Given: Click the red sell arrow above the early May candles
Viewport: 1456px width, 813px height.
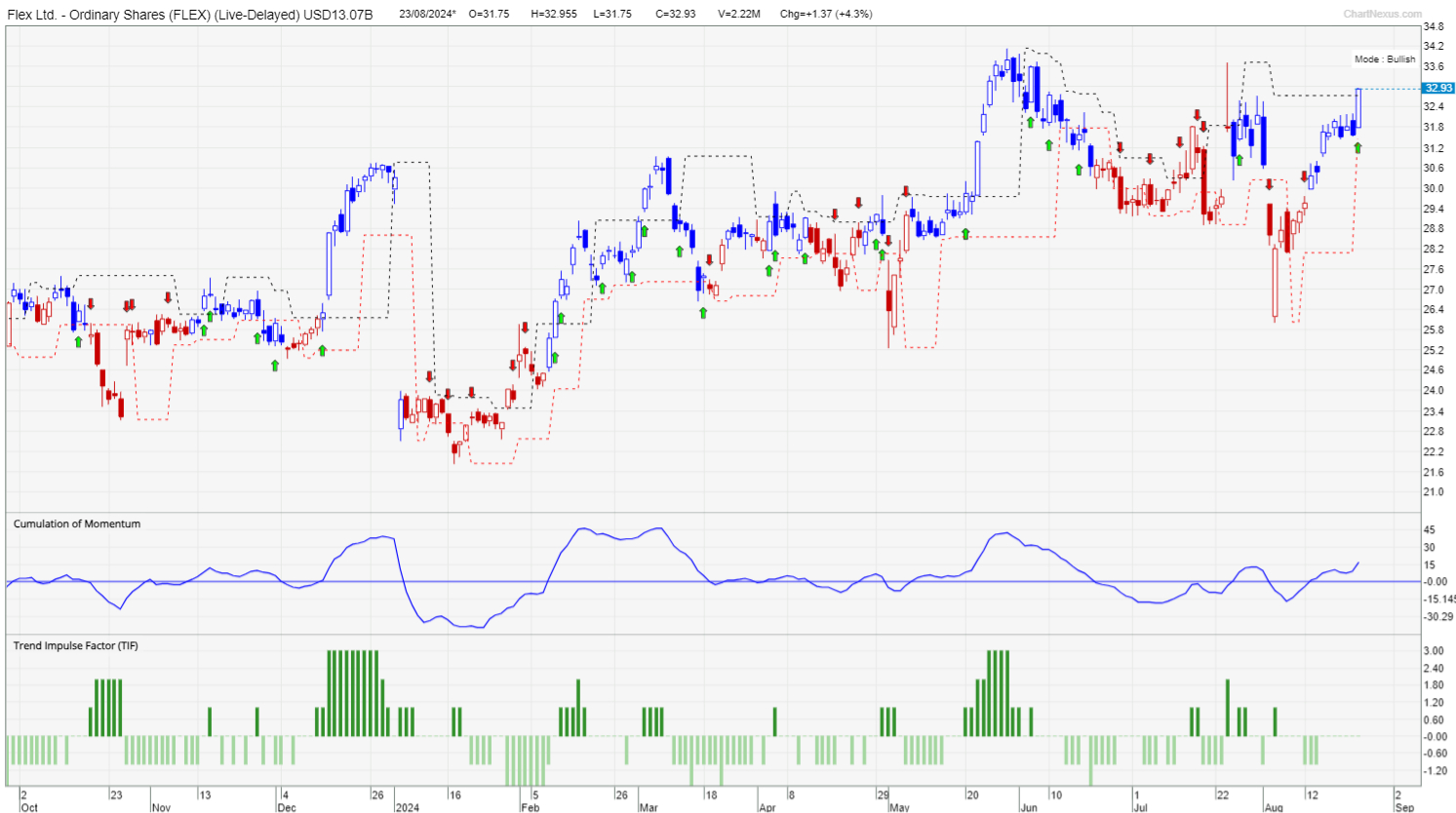Looking at the screenshot, I should point(906,191).
